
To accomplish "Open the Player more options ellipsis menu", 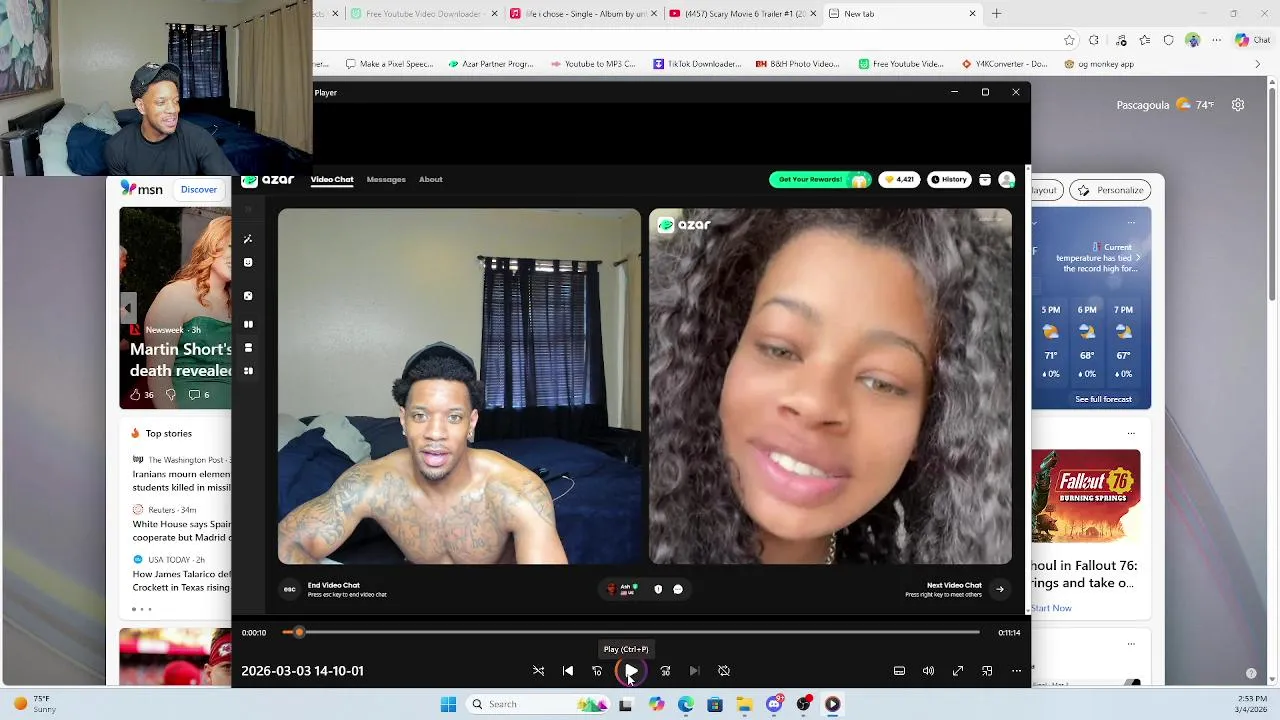I will [1016, 671].
